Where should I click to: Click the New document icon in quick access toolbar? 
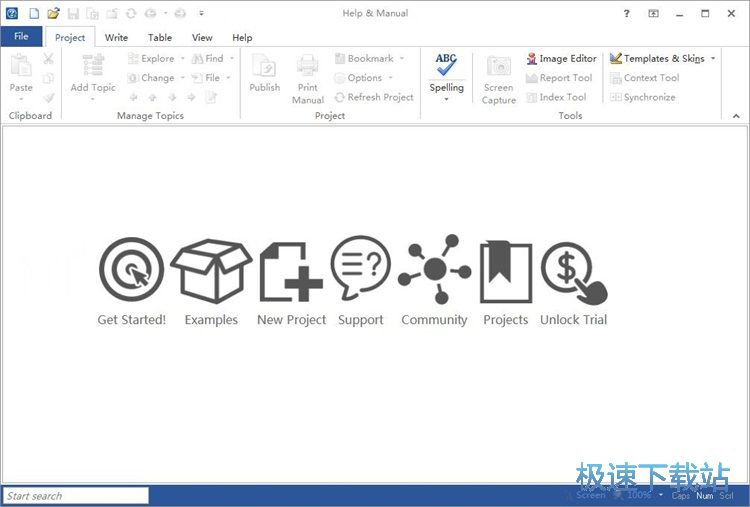coord(34,13)
